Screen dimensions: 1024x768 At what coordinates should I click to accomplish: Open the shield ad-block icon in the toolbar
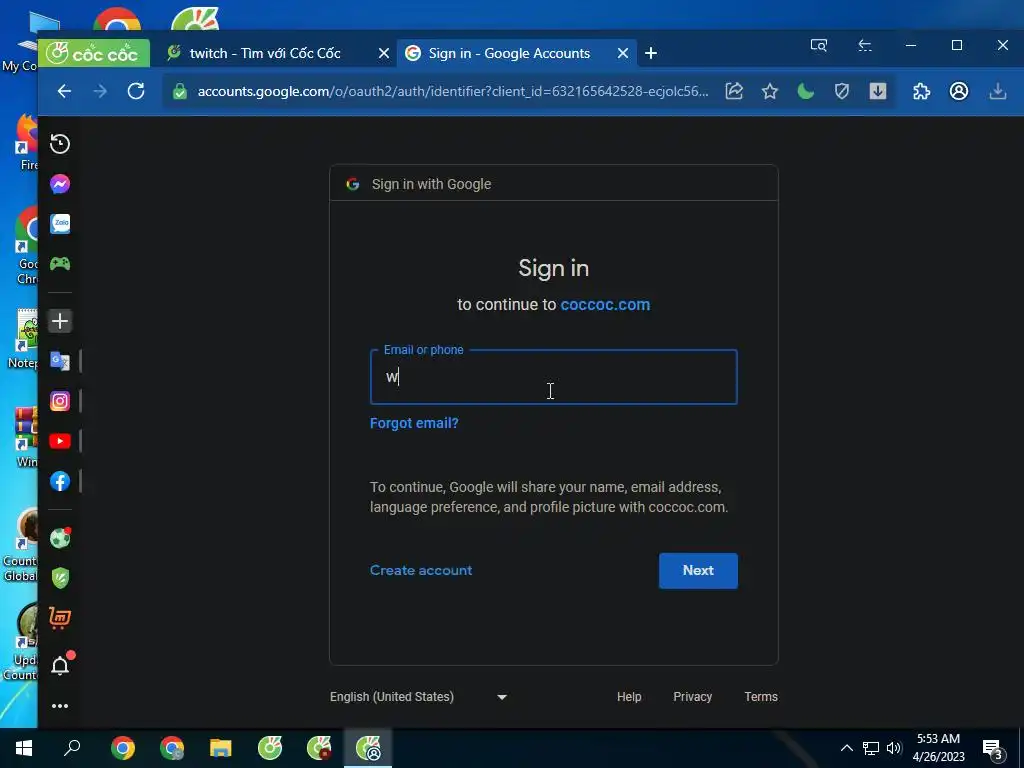842,91
